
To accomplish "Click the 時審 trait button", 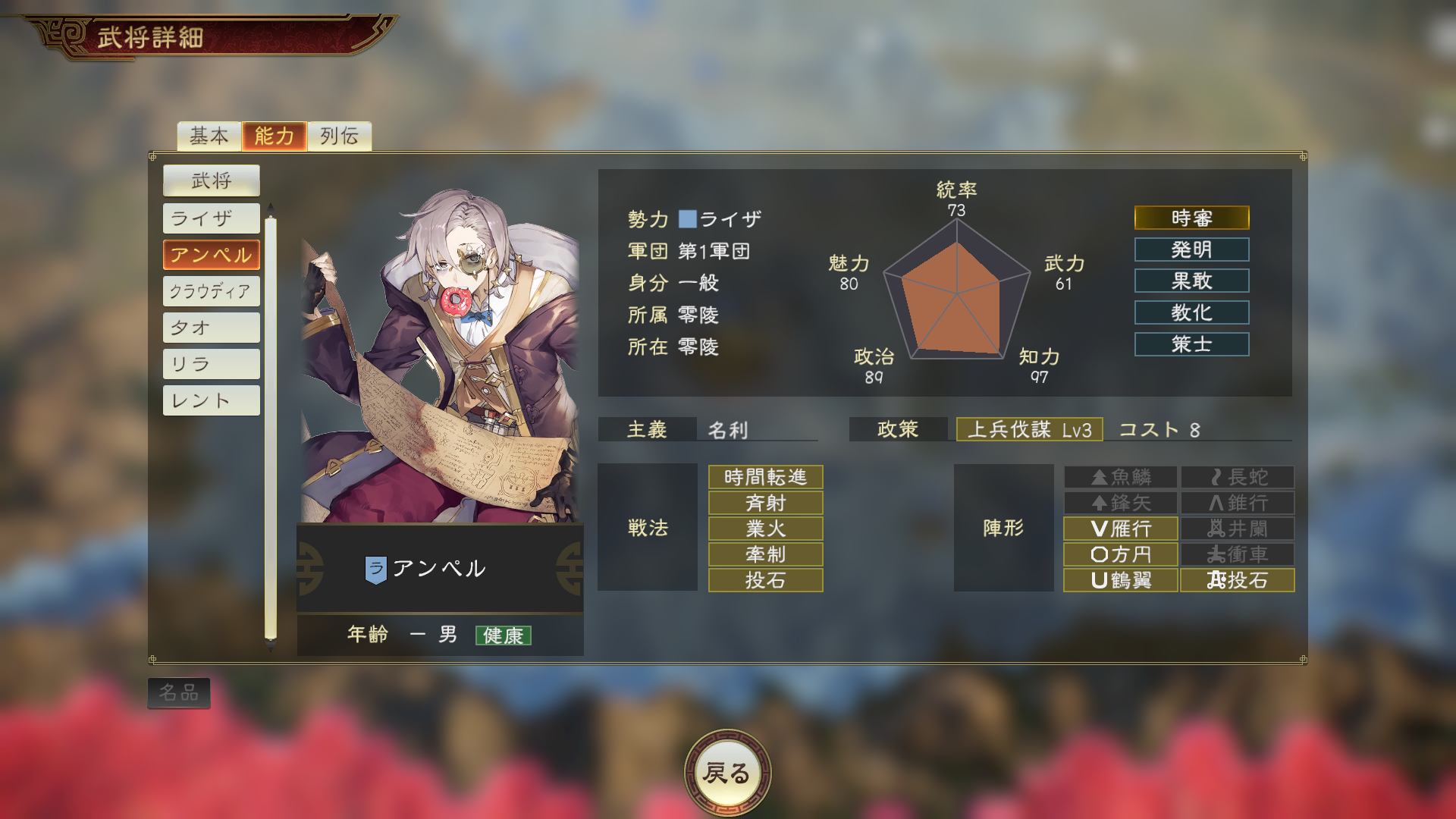I will (x=1191, y=218).
